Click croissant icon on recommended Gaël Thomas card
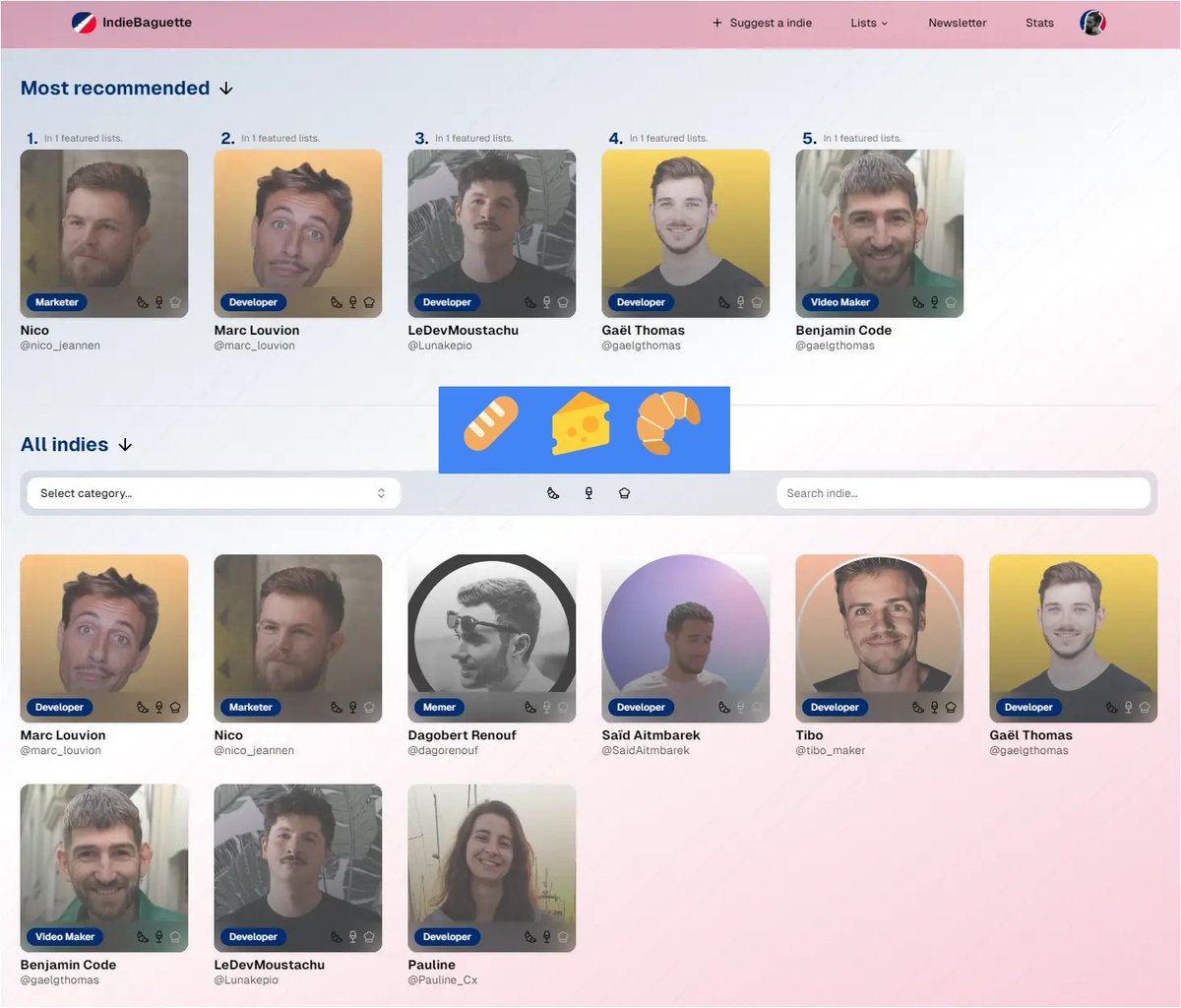 pyautogui.click(x=724, y=302)
